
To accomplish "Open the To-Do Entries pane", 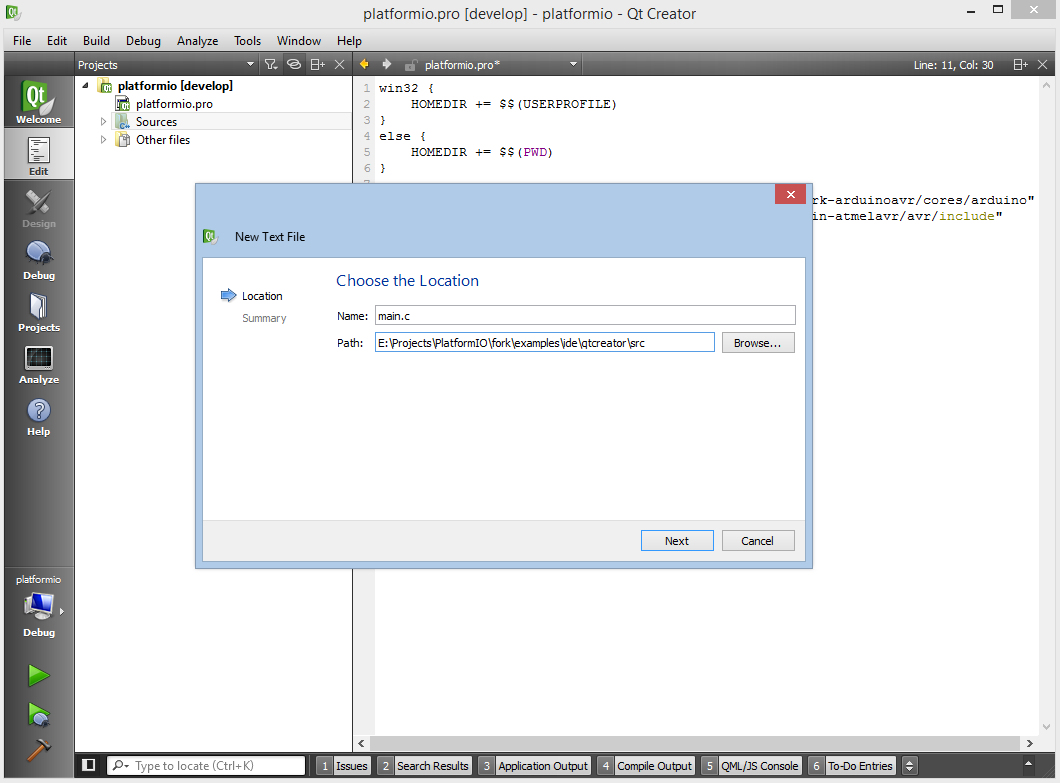I will (852, 765).
